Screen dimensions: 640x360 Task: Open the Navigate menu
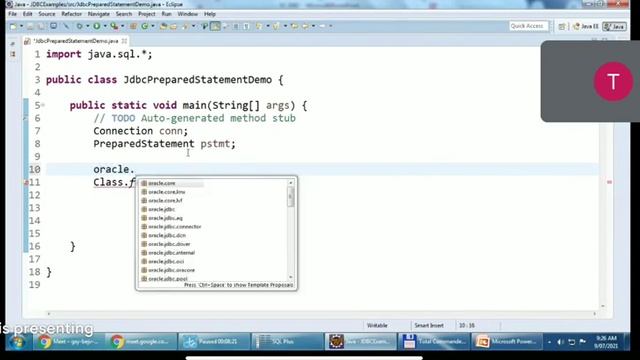tap(98, 14)
